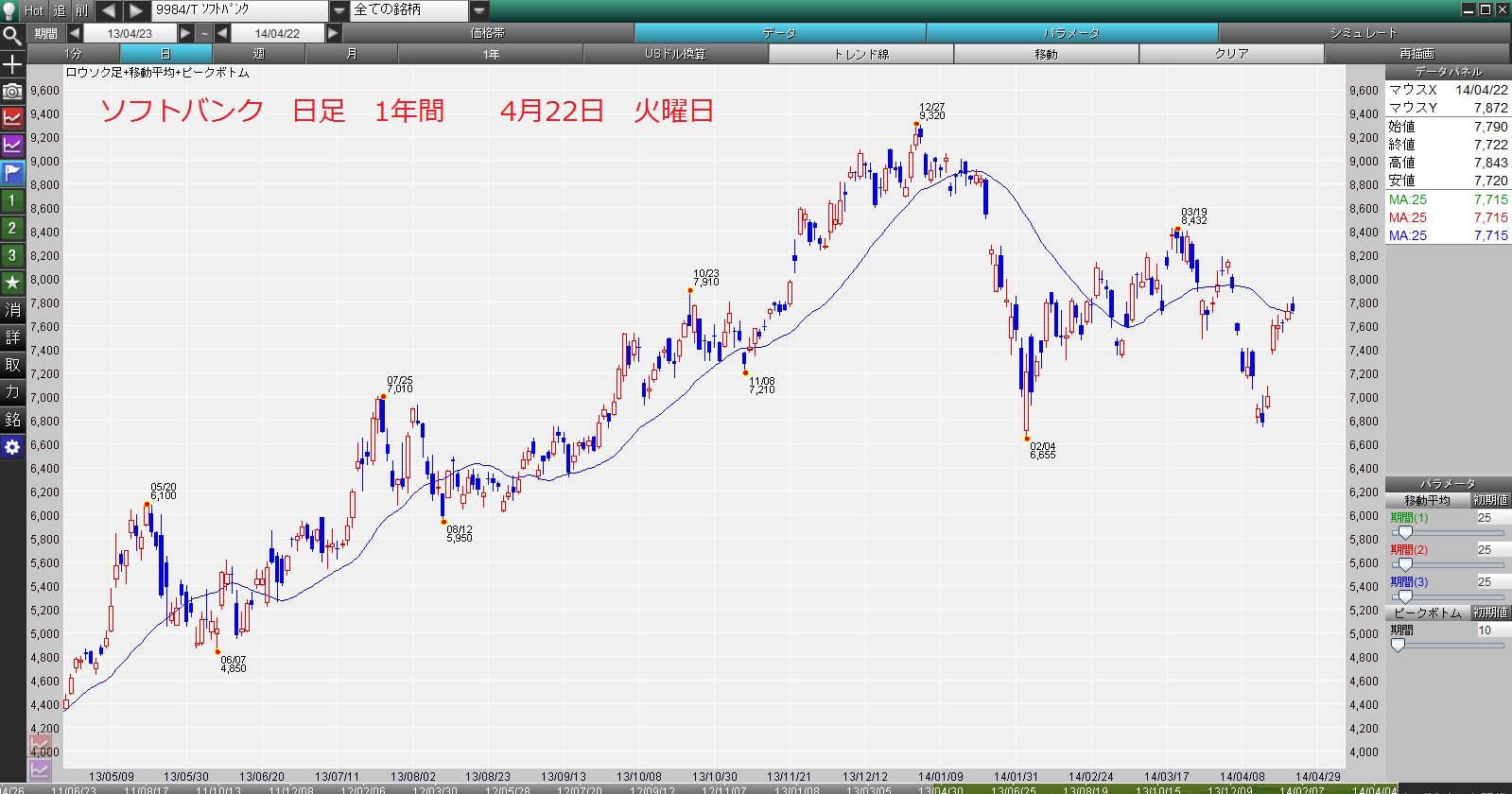Screen dimensions: 1512x794
Task: Click the faded red chart icon bottom-left
Action: click(40, 746)
